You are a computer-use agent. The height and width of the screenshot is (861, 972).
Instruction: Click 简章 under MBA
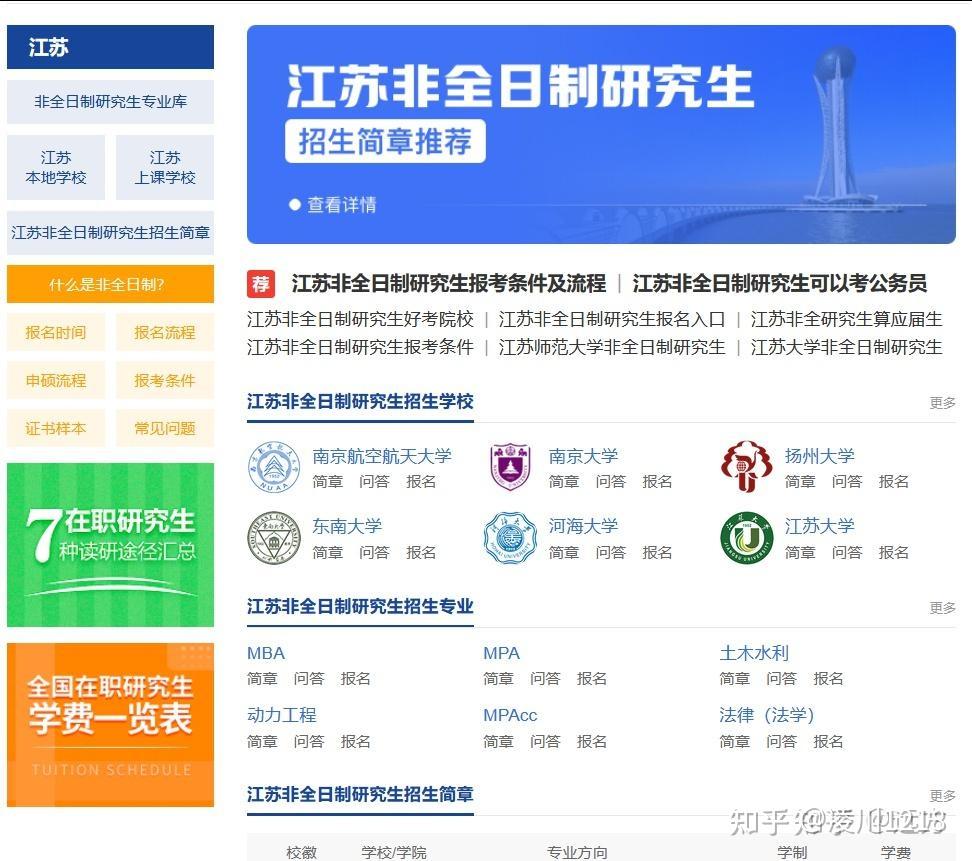coord(262,679)
